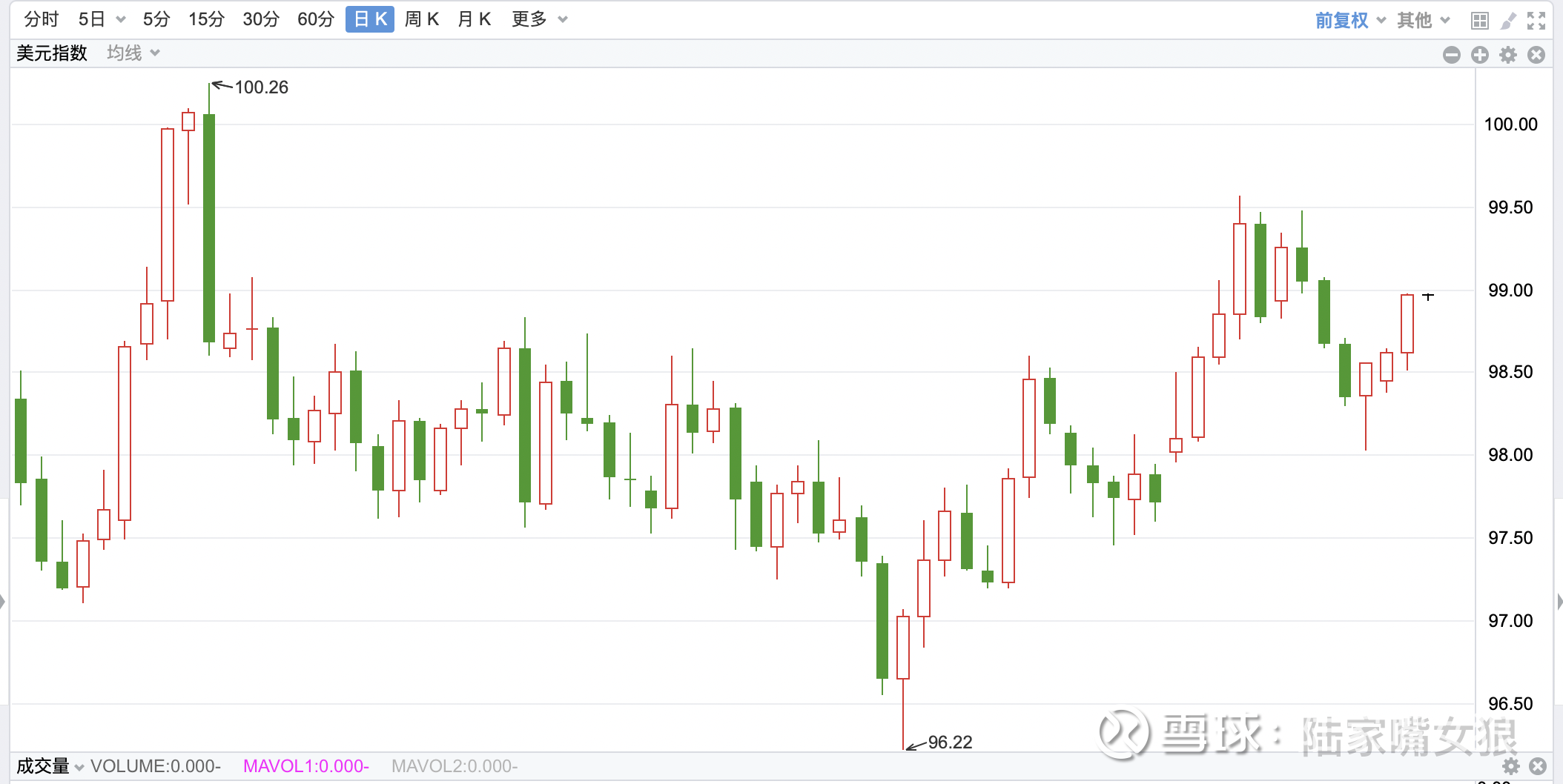Open the multi-chart grid layout icon
Viewport: 1563px width, 784px height.
click(1479, 21)
